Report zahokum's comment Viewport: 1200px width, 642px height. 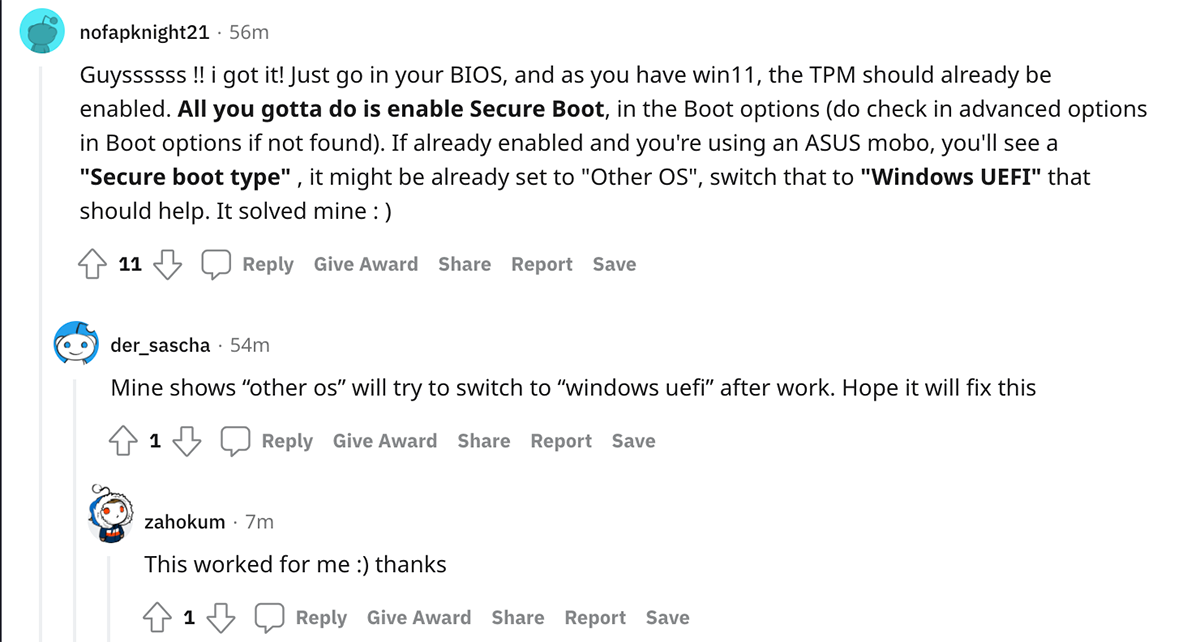pyautogui.click(x=594, y=618)
